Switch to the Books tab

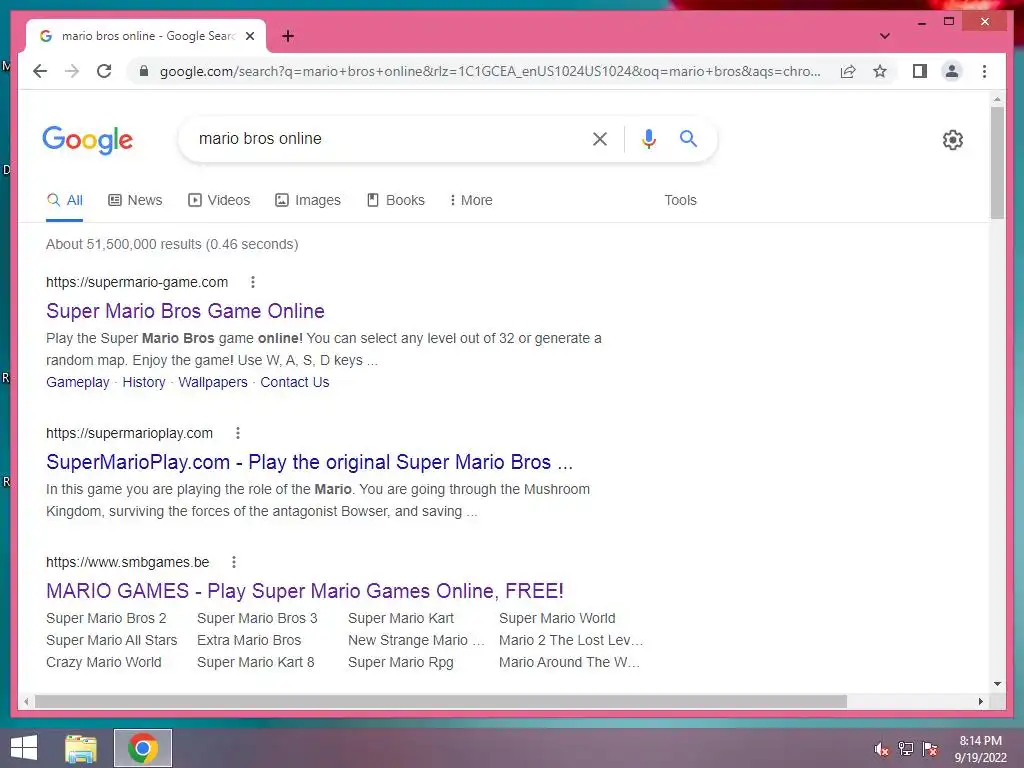click(x=396, y=200)
